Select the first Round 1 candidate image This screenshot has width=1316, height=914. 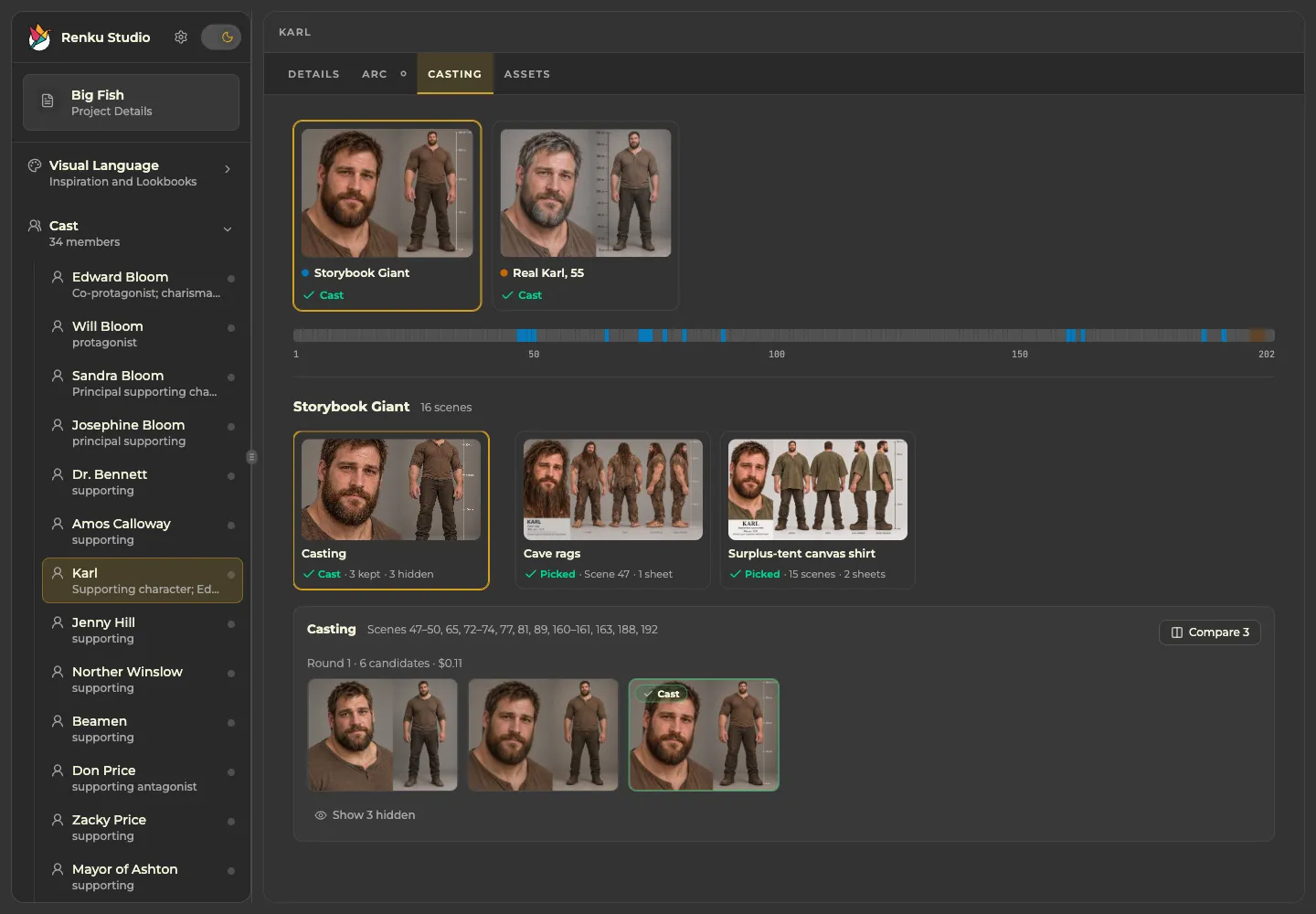click(x=382, y=735)
